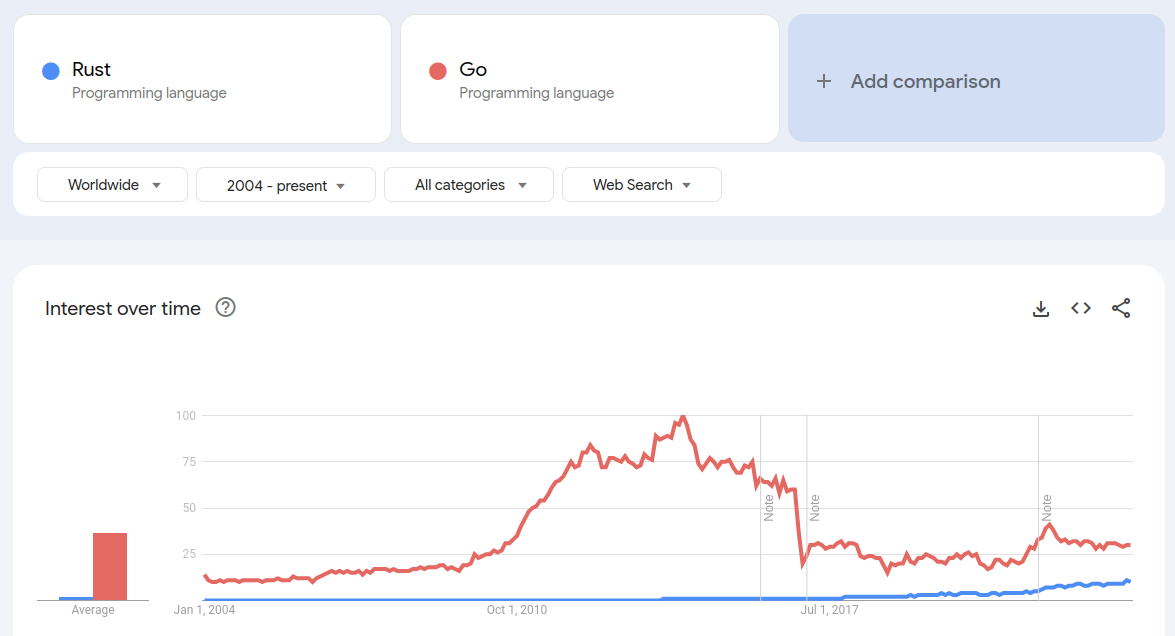
Task: Click the Interest over time heading
Action: pyautogui.click(x=123, y=309)
